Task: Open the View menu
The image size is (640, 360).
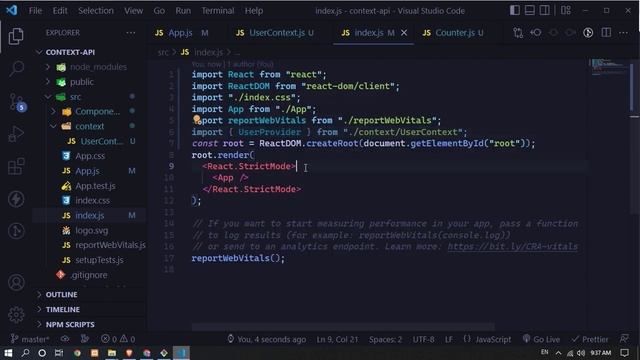Action: tap(133, 11)
